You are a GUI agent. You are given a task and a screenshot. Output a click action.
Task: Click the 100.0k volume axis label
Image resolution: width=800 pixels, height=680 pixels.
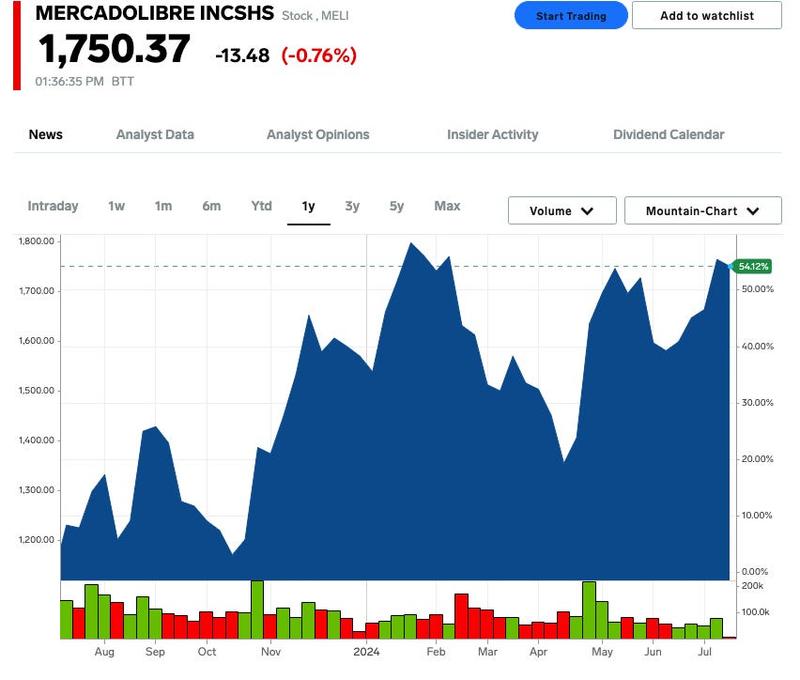pos(755,612)
